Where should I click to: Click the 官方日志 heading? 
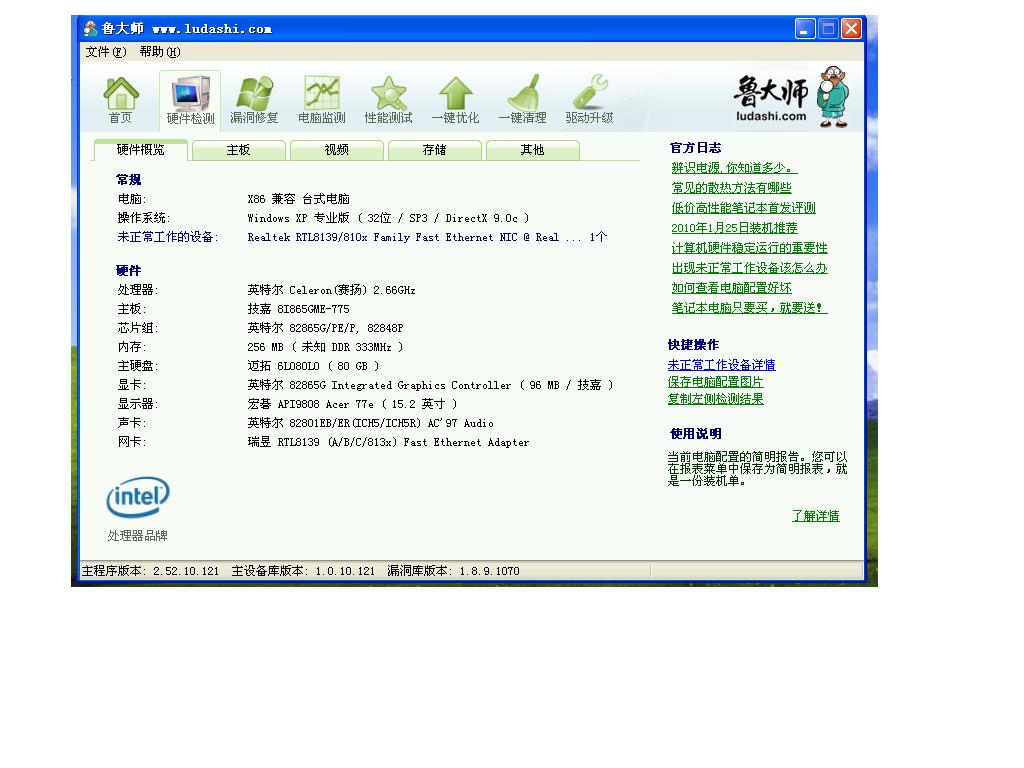[x=696, y=148]
